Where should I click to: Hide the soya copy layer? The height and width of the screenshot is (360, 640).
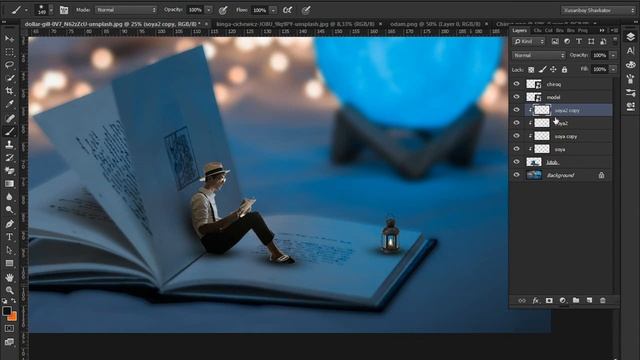click(516, 136)
